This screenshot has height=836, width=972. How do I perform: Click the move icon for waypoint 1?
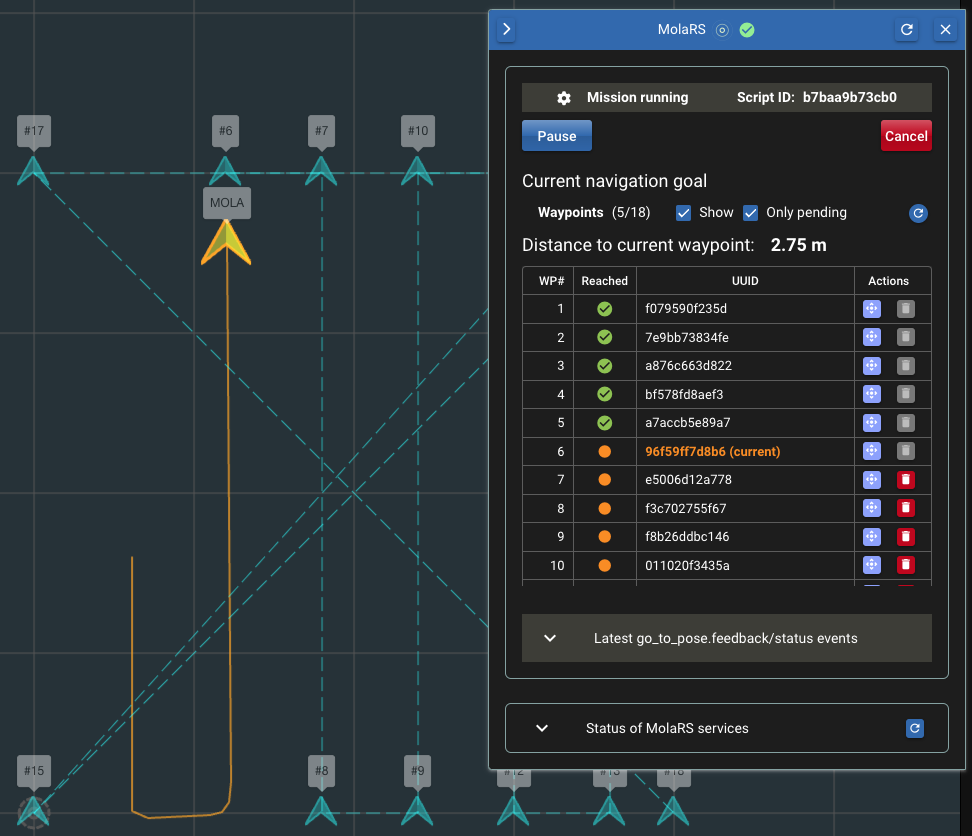(871, 309)
